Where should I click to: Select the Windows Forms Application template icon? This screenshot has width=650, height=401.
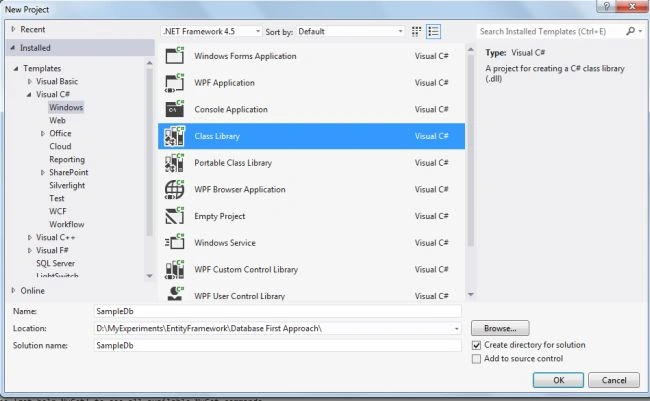[x=175, y=55]
